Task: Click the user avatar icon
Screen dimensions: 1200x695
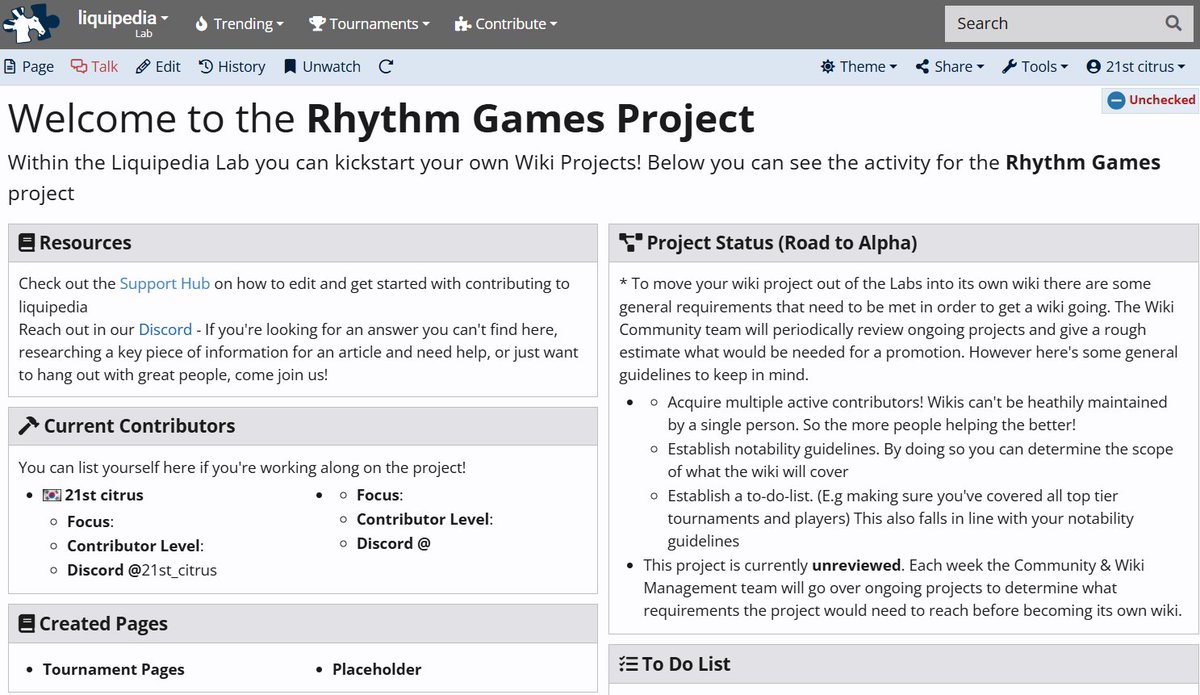Action: 1094,66
